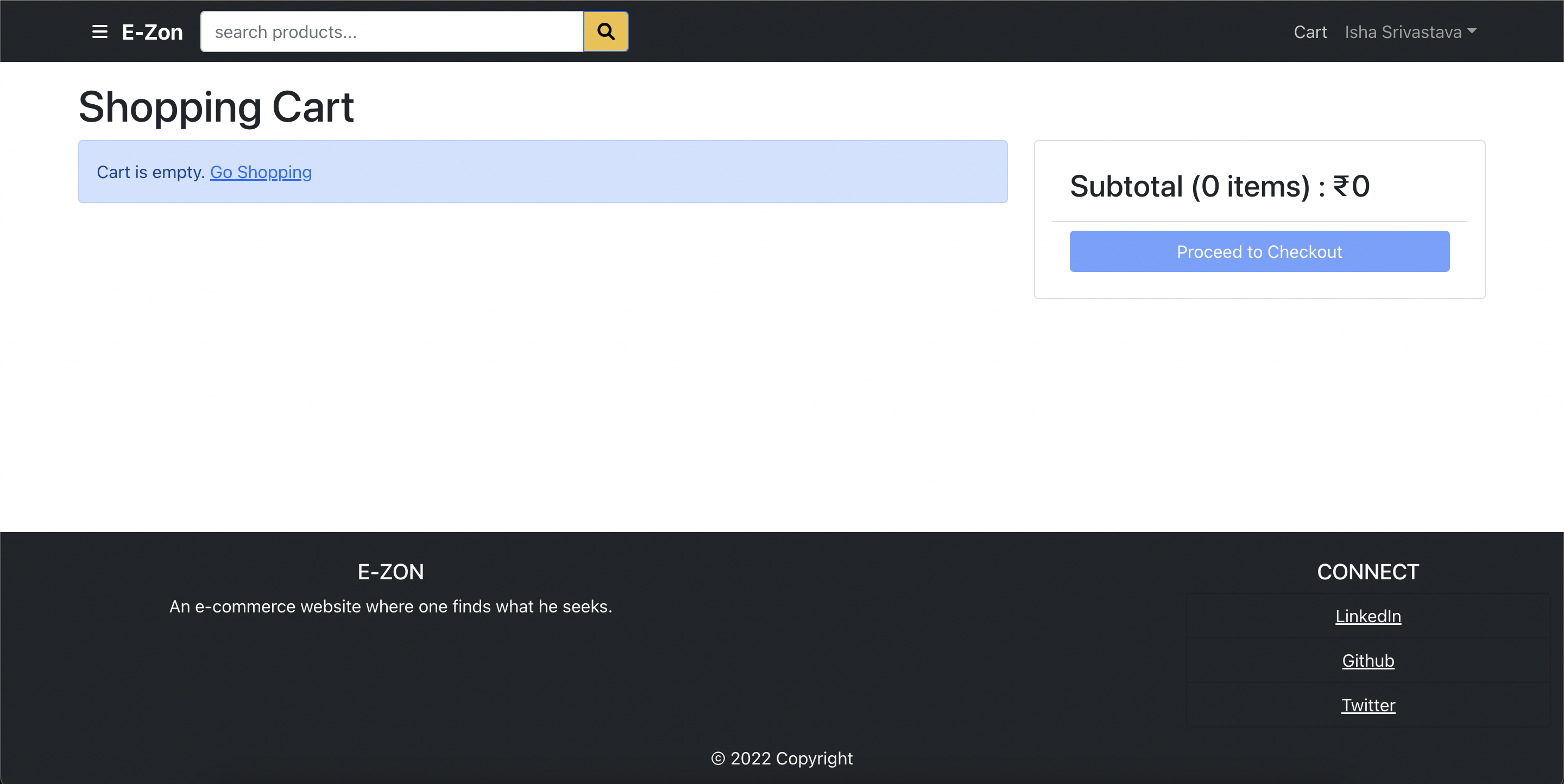Click the Cart is empty alert banner
This screenshot has height=784, width=1564.
click(607, 172)
